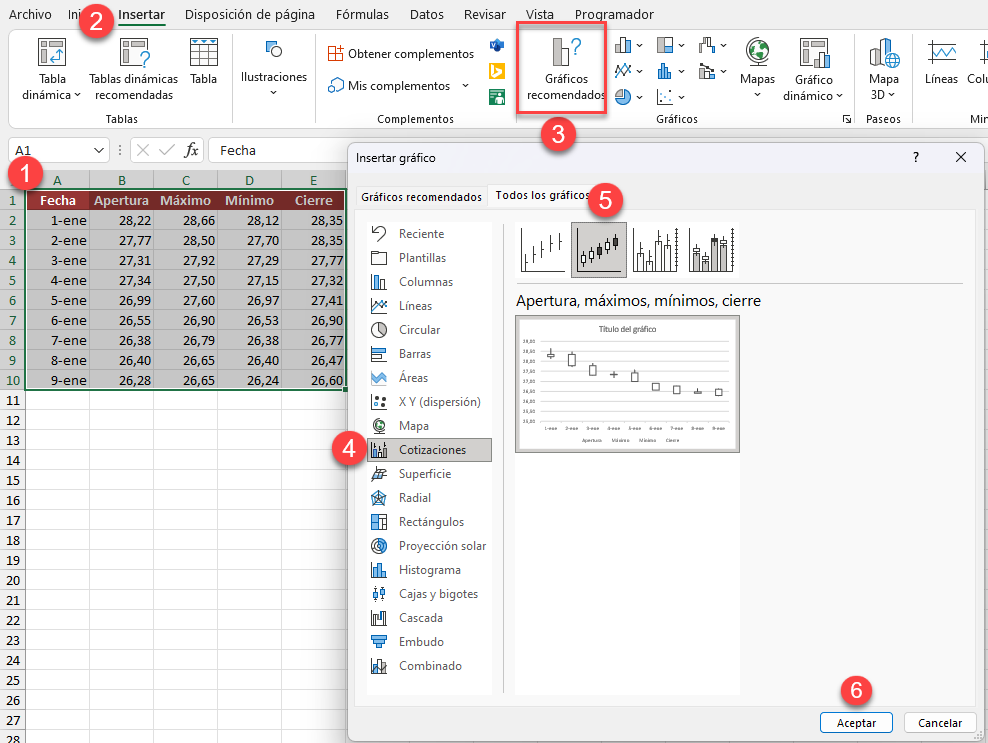Select the Cotizaciones chart type

click(429, 450)
